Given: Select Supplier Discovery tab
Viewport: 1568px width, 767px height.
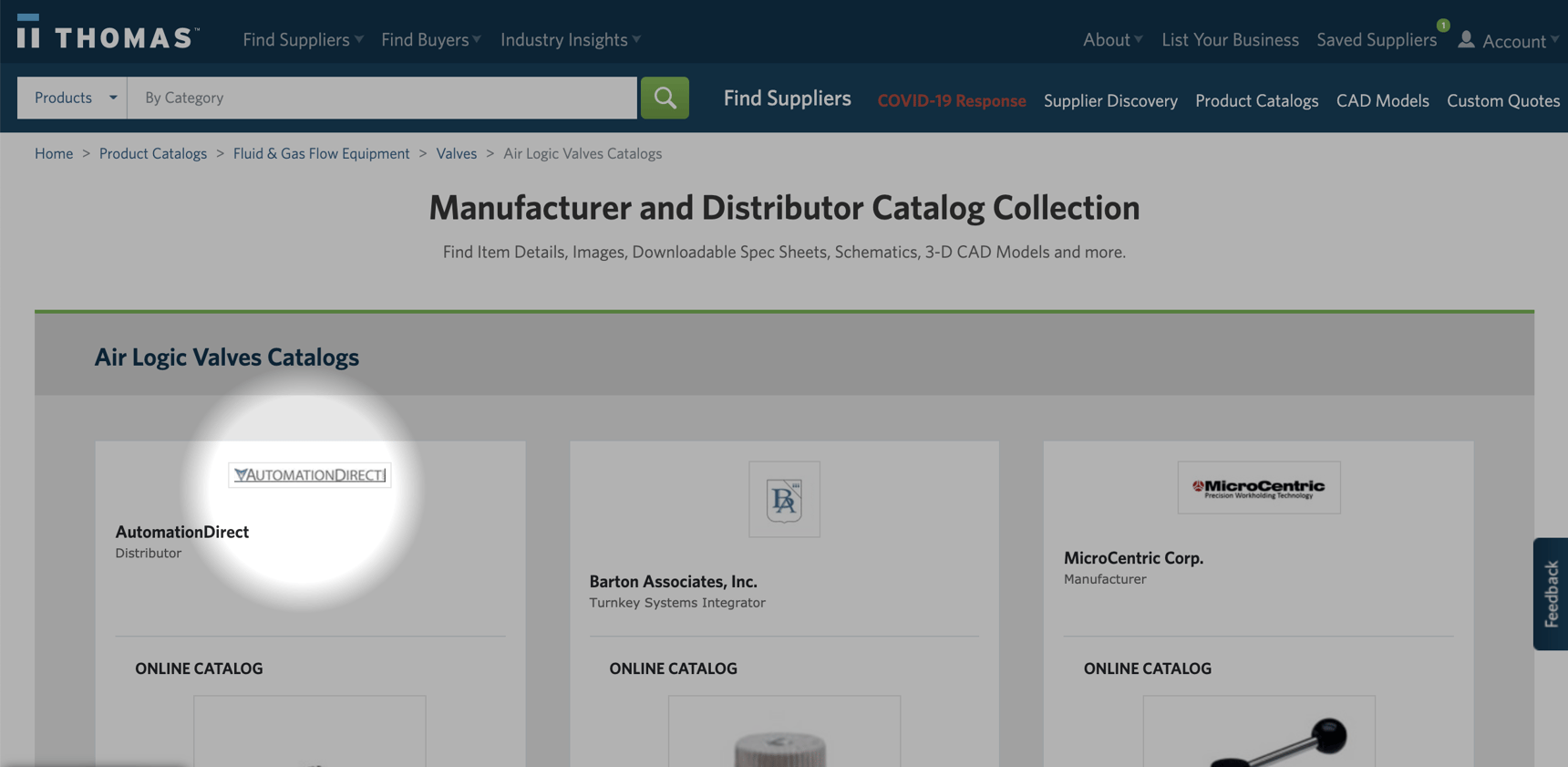Looking at the screenshot, I should (x=1110, y=100).
